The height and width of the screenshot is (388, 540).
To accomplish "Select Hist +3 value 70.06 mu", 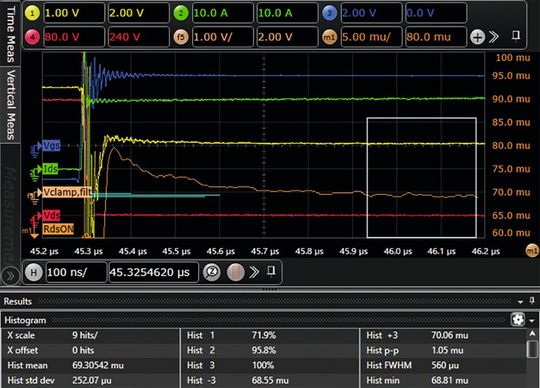I will (x=449, y=335).
